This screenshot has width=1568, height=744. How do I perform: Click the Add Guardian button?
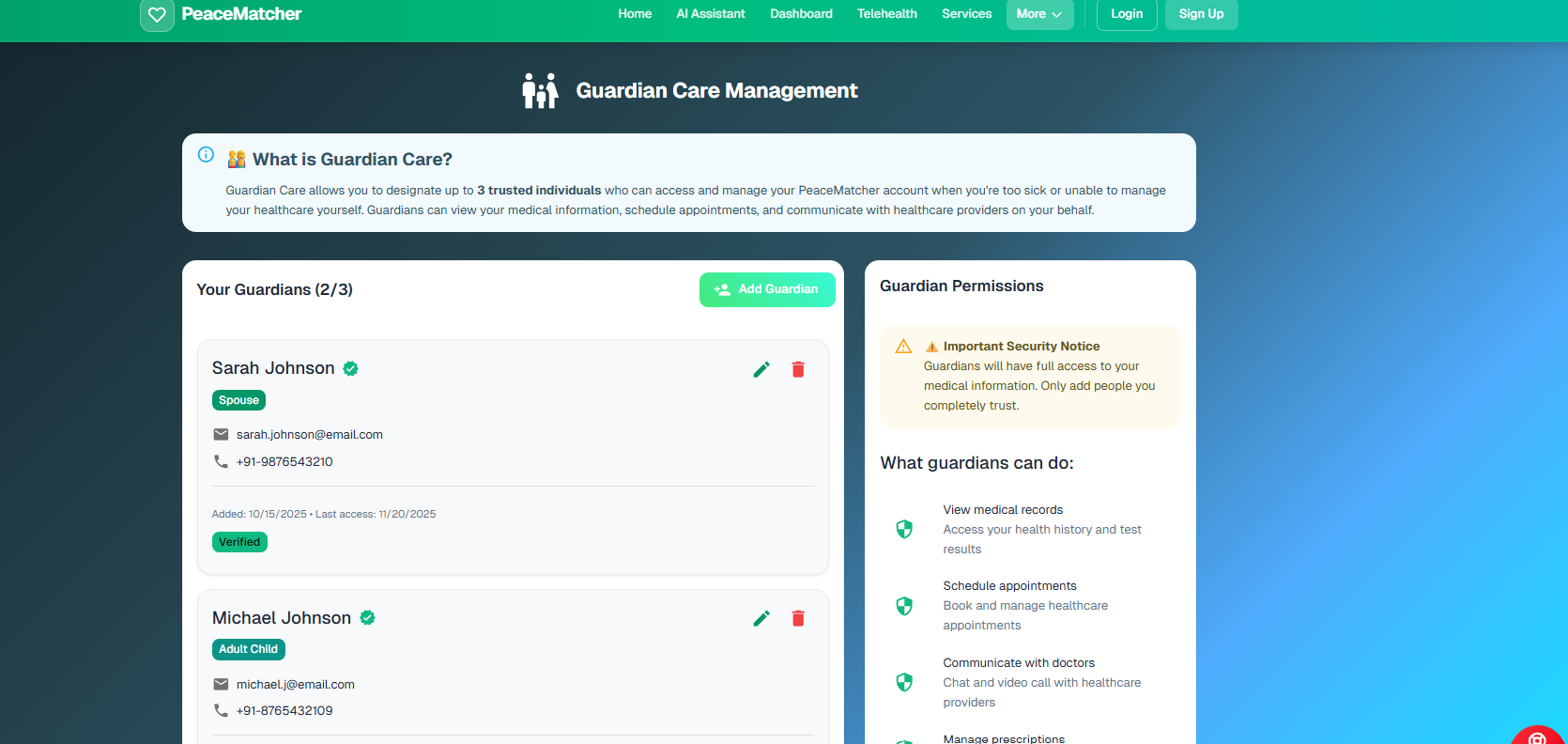tap(767, 289)
